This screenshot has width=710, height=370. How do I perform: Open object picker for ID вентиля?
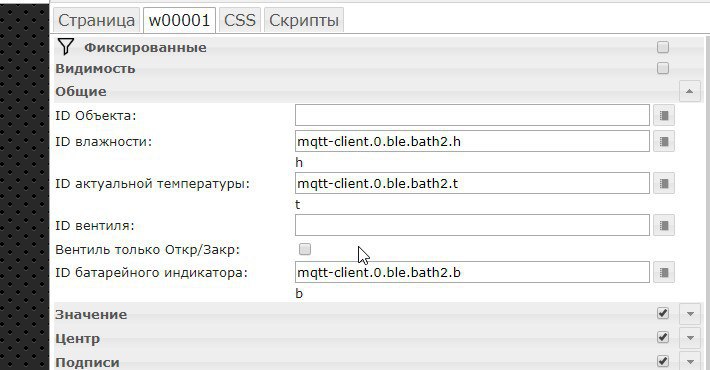(x=664, y=225)
